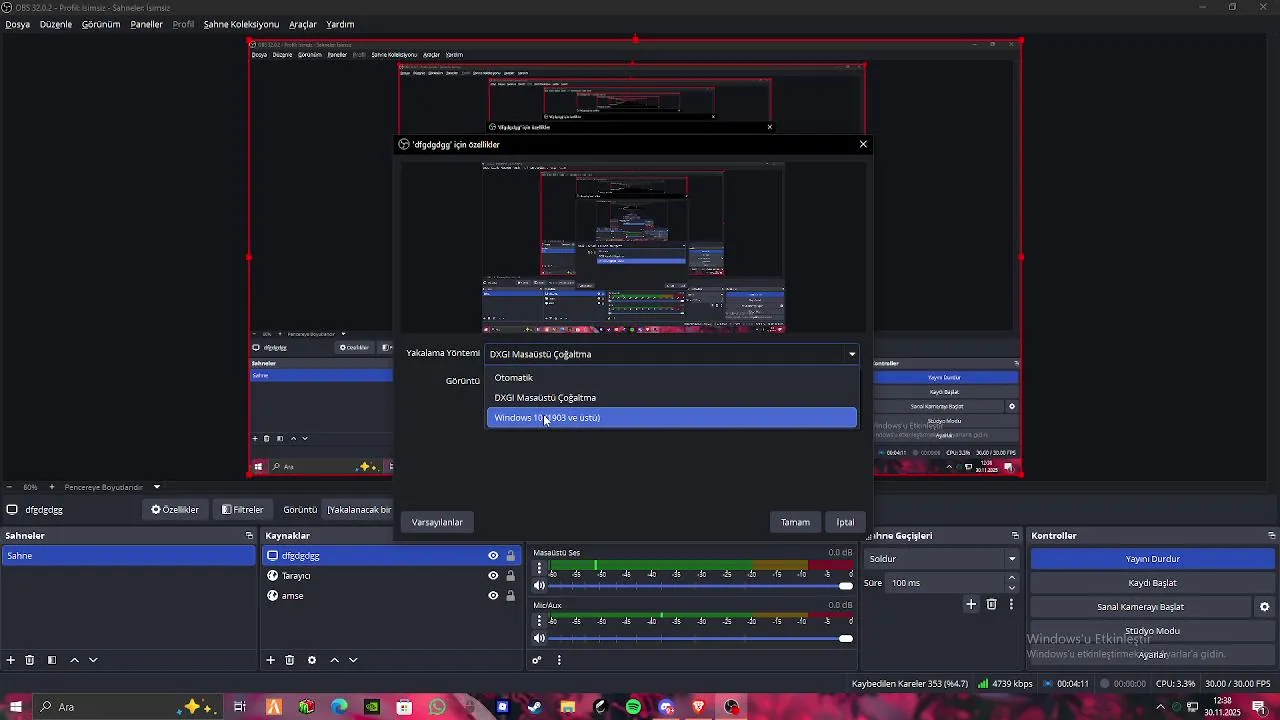Open Spotify from the taskbar
1280x720 pixels.
[633, 707]
